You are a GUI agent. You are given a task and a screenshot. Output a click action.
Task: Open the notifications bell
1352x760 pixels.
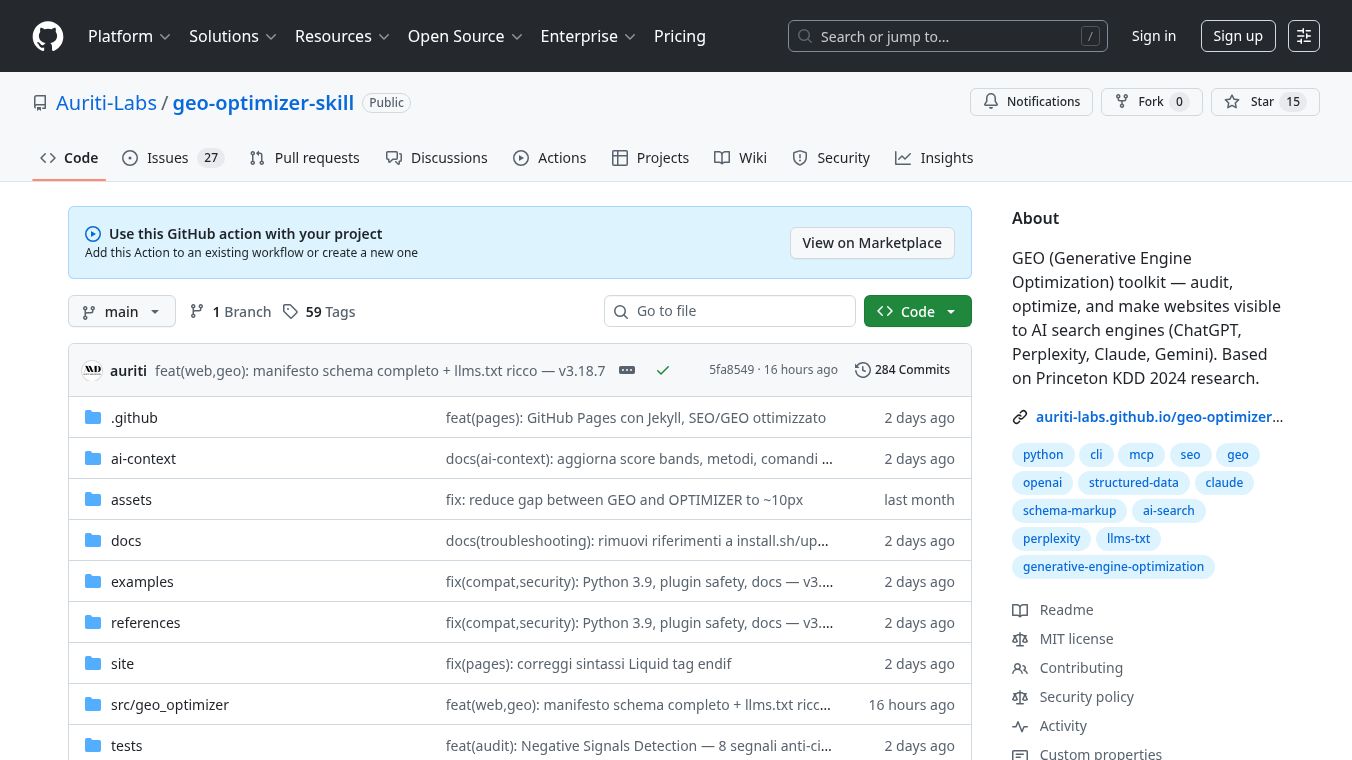991,101
